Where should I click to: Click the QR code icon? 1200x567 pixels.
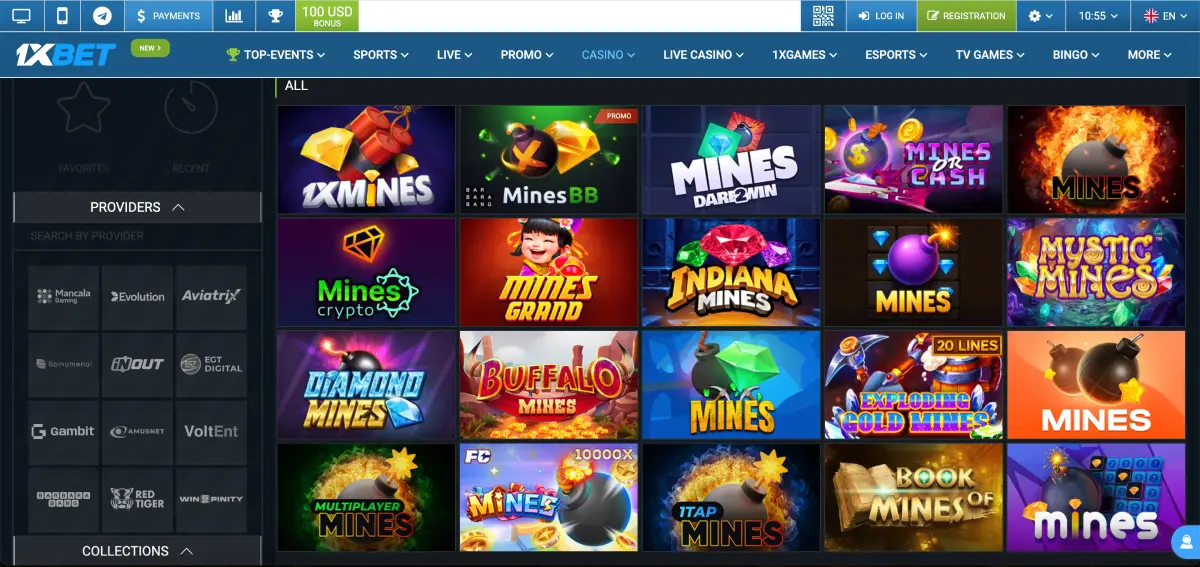point(823,16)
